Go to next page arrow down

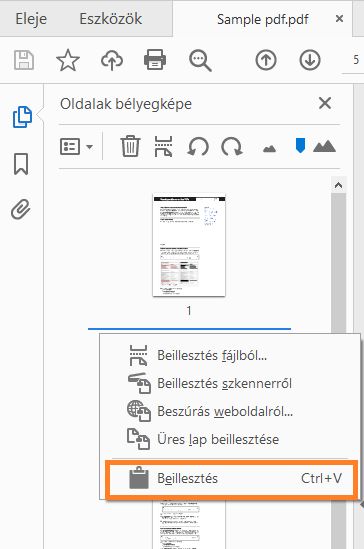point(310,60)
